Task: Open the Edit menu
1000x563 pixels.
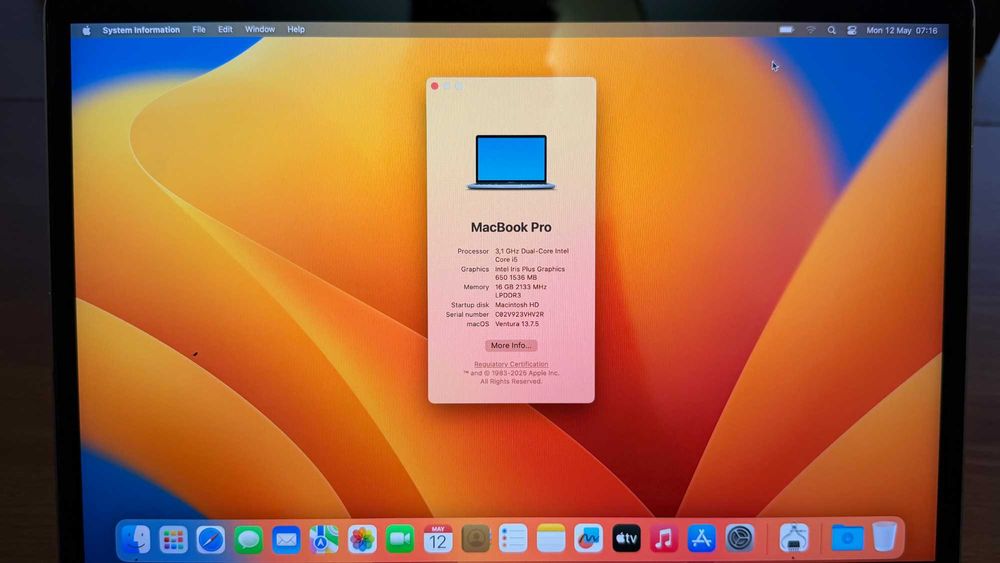Action: point(225,29)
